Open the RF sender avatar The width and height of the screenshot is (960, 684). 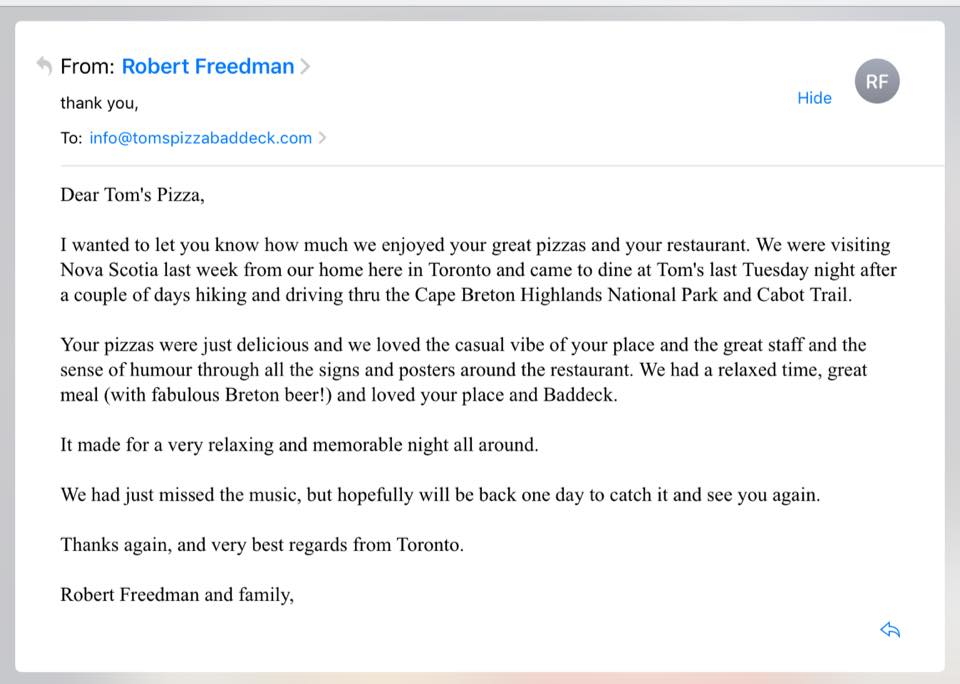[x=877, y=81]
